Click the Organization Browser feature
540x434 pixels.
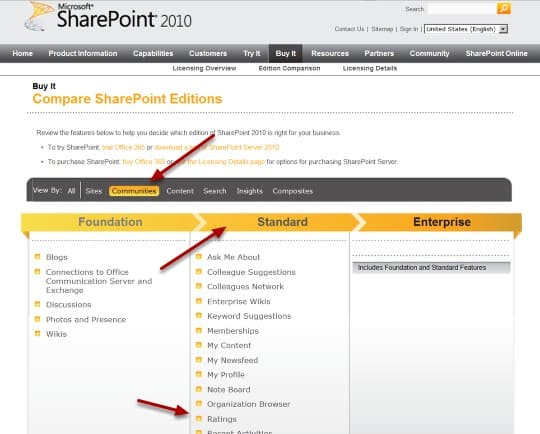click(248, 404)
